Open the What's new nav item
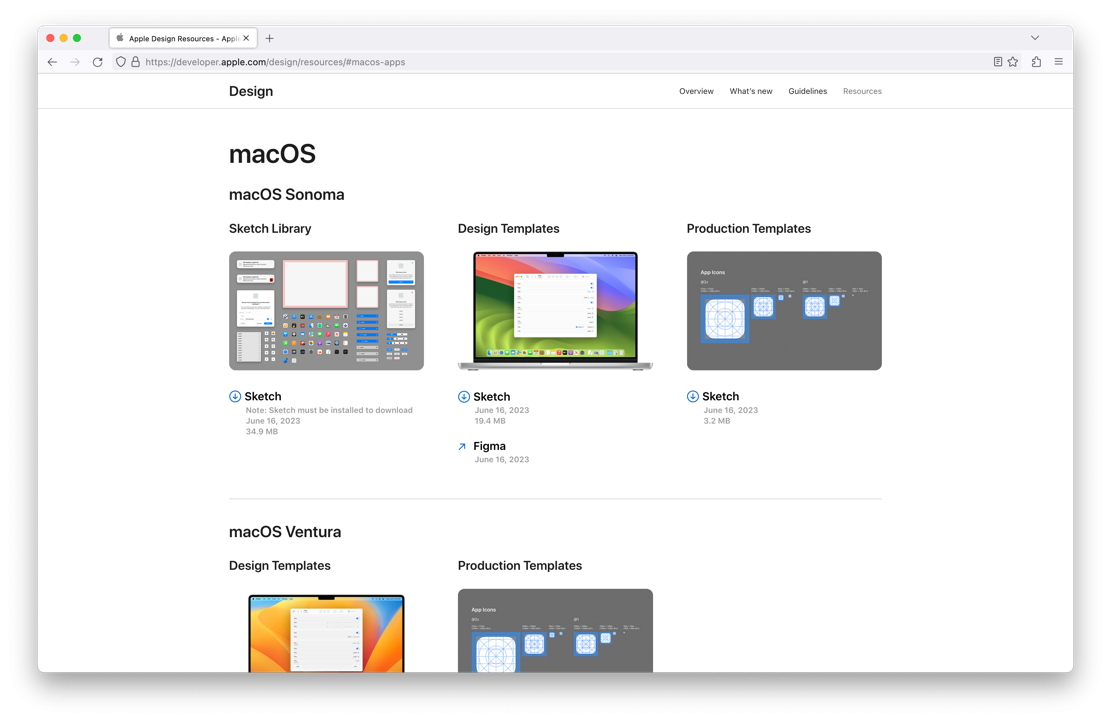Image resolution: width=1111 pixels, height=722 pixels. 750,91
